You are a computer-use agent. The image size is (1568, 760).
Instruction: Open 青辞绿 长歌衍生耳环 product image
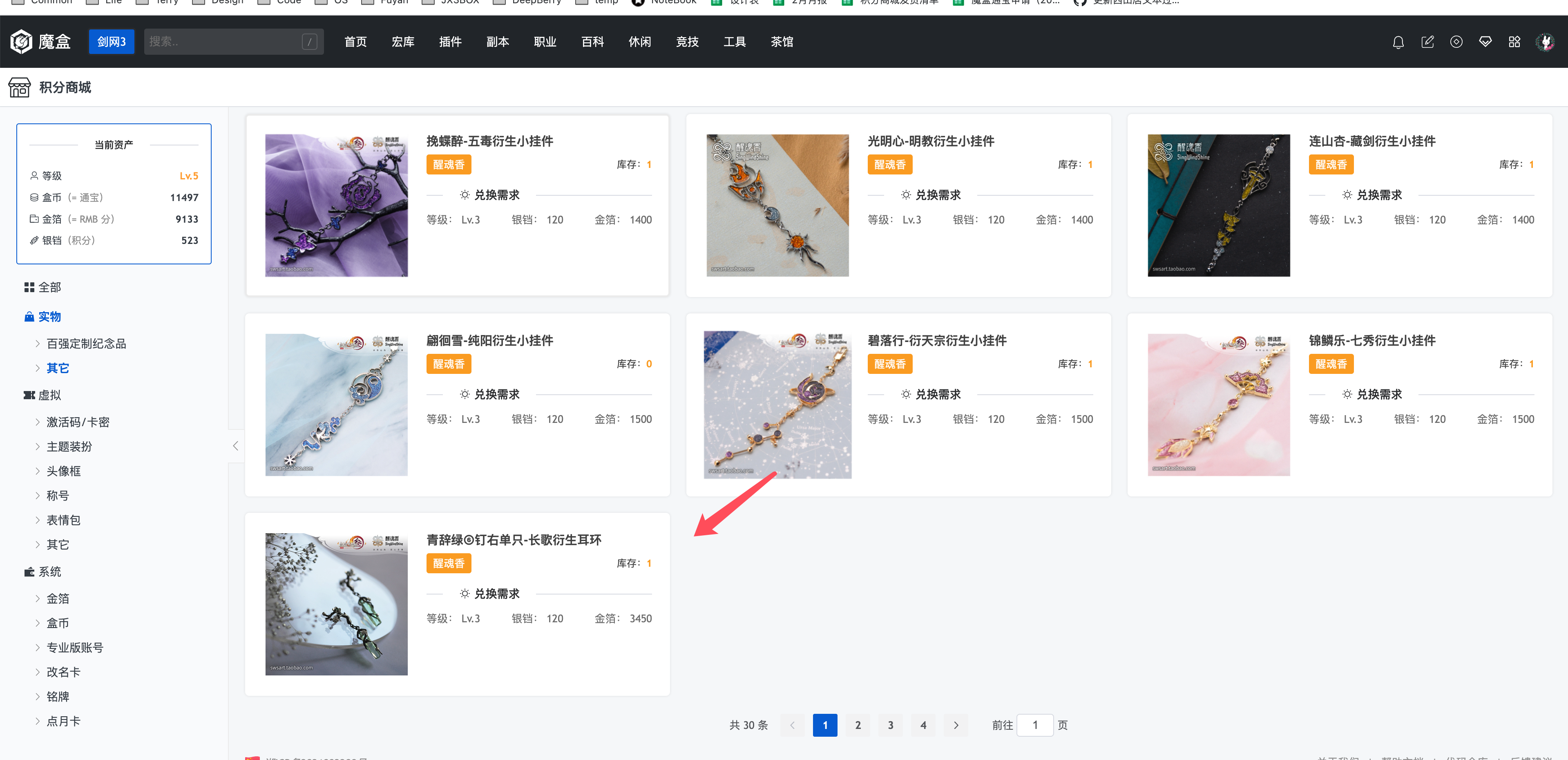pyautogui.click(x=337, y=604)
